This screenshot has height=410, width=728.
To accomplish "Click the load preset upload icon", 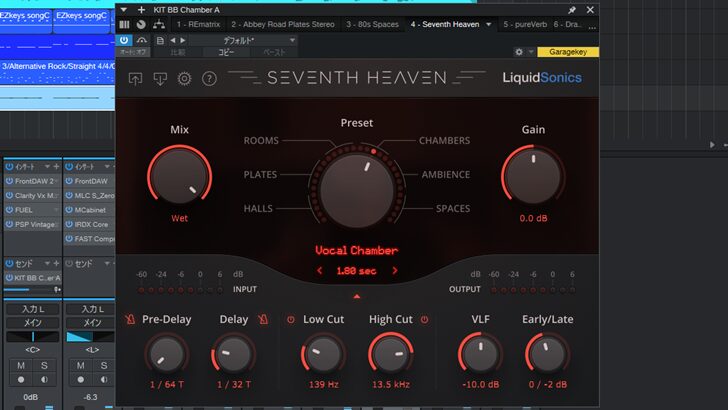I will coord(135,78).
